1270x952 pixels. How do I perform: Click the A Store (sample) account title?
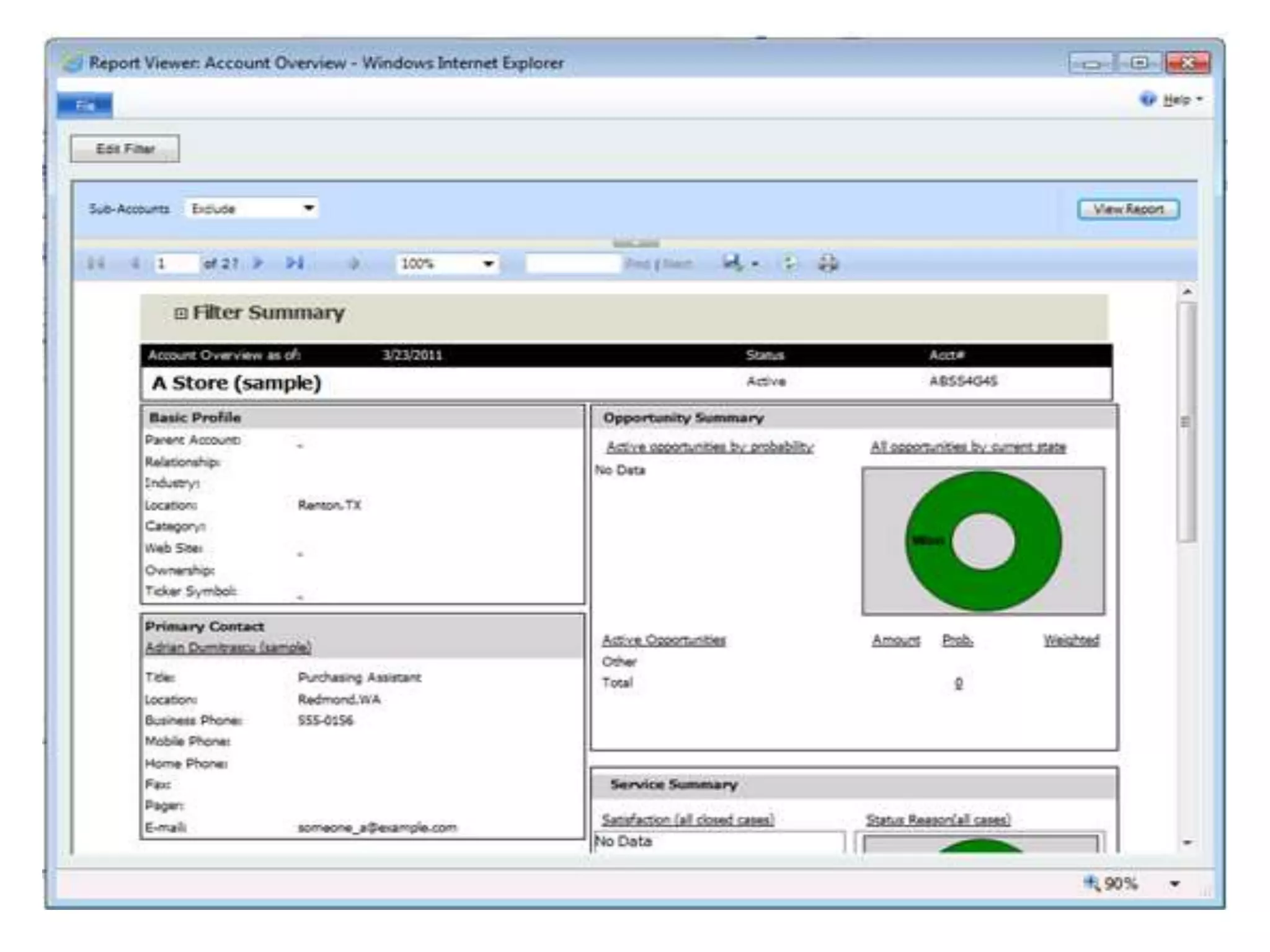[236, 383]
